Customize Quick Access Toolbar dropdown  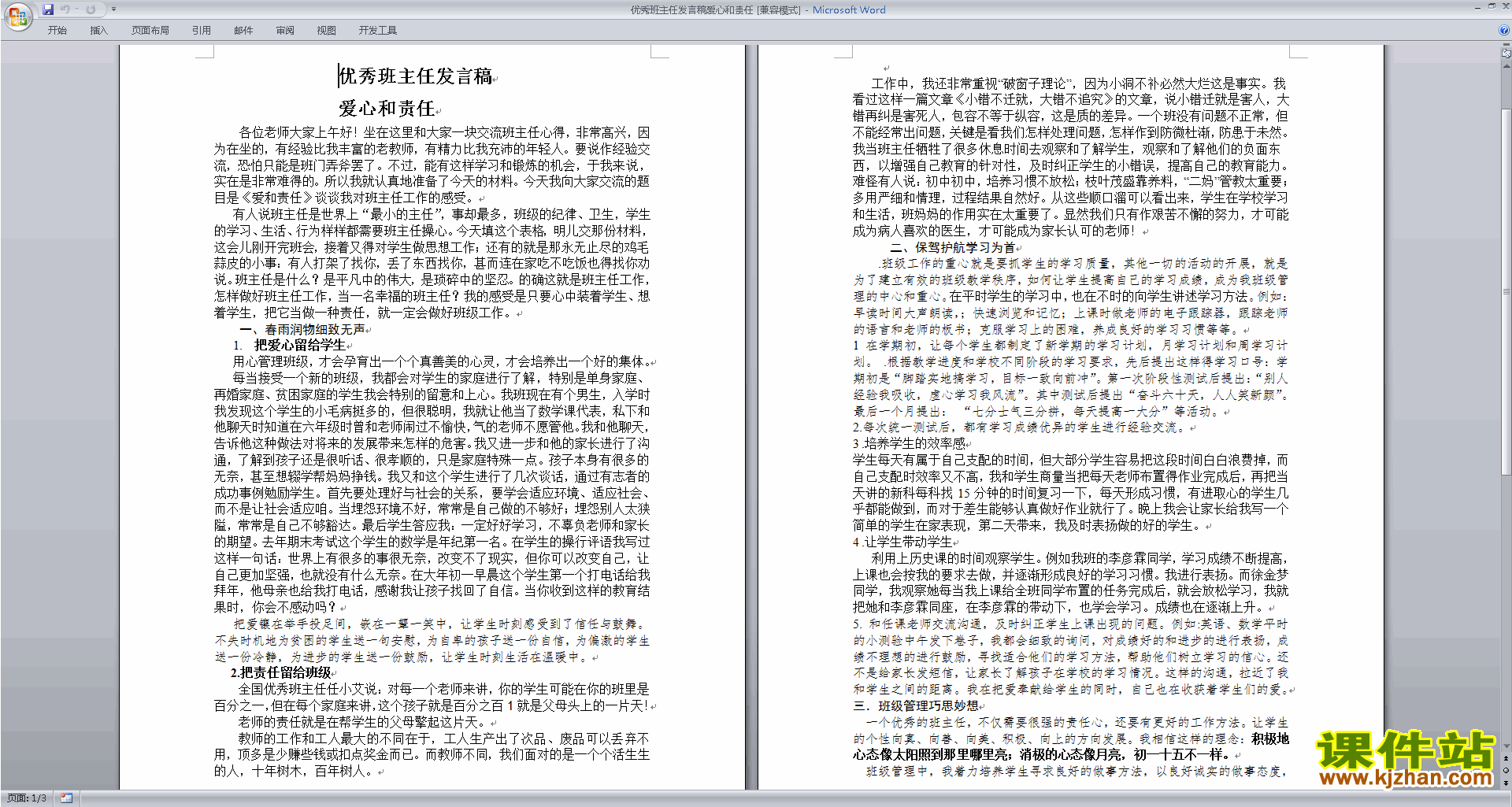click(x=113, y=9)
